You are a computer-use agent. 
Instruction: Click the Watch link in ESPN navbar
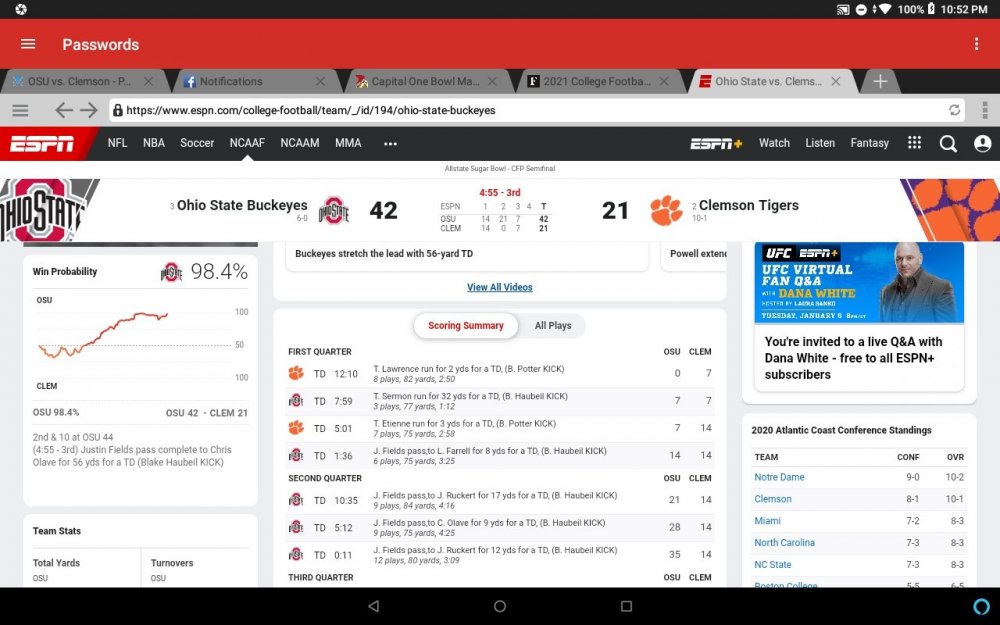(774, 143)
